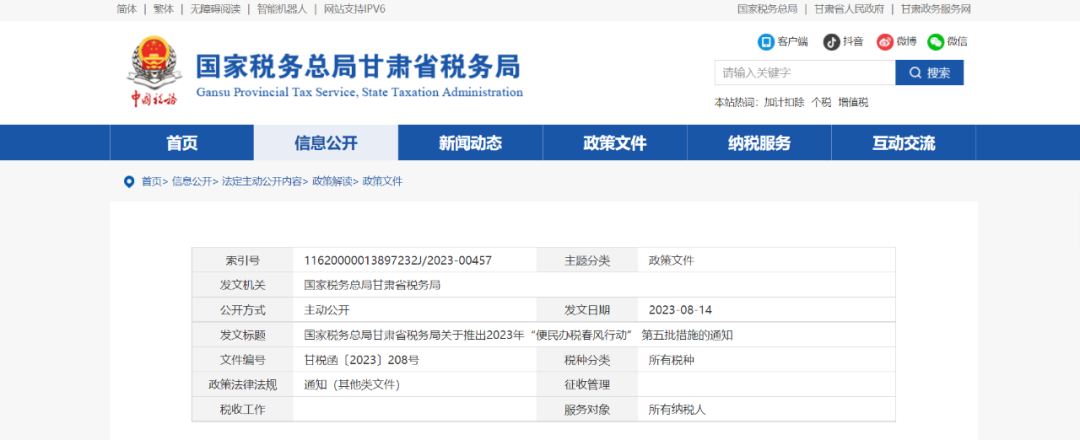This screenshot has width=1080, height=440.
Task: Open the 政策文件 navigation tab
Action: coord(614,143)
